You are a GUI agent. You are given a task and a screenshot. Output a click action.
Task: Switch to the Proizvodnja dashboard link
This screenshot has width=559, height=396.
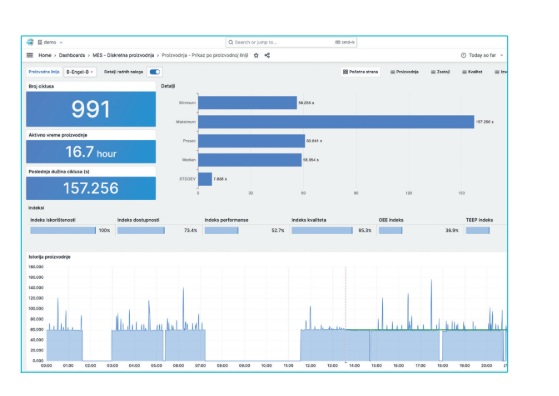[x=405, y=72]
